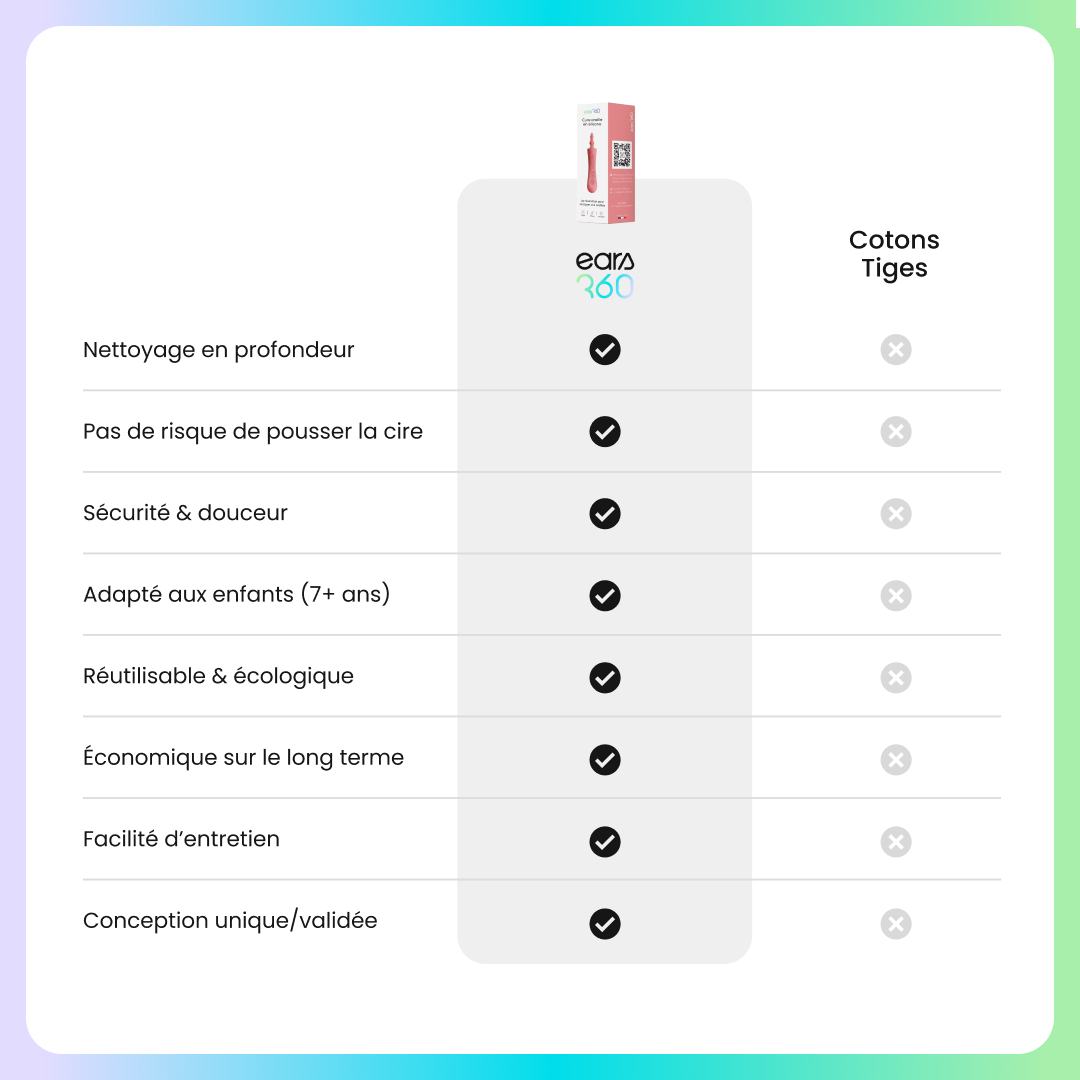Click the gray X in Sécurité & douceur row

[x=896, y=514]
